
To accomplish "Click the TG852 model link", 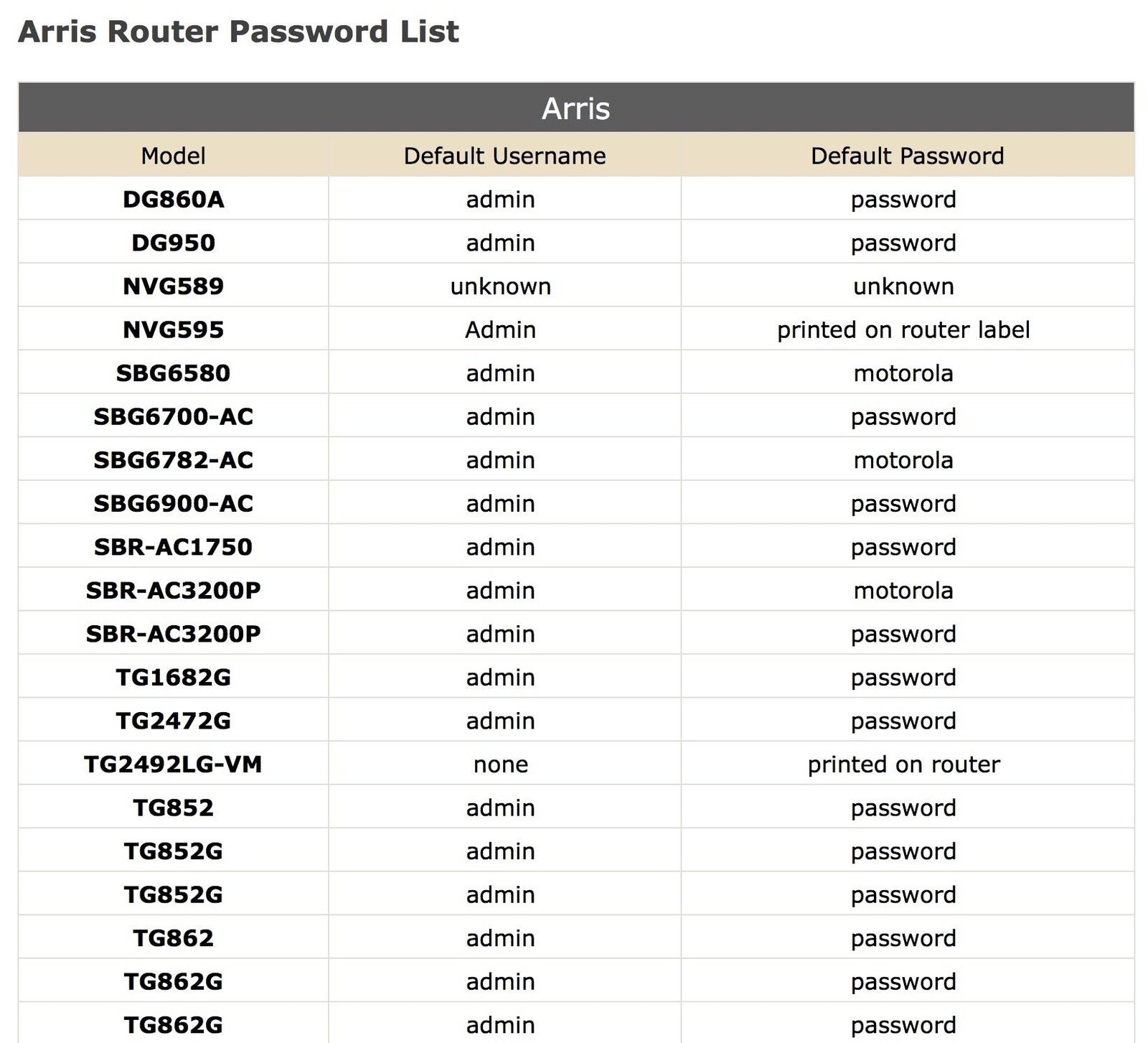I will tap(173, 808).
